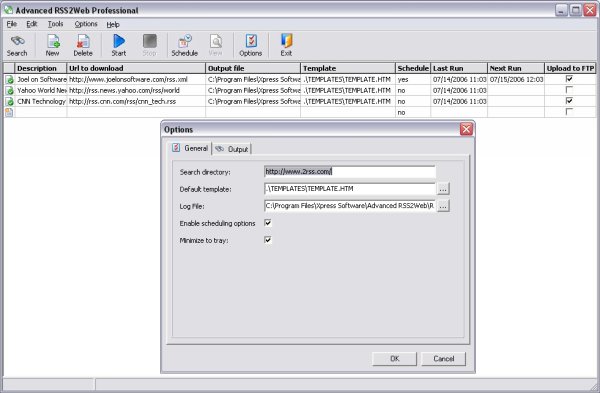
Task: Open the Tools menu
Action: pyautogui.click(x=55, y=24)
